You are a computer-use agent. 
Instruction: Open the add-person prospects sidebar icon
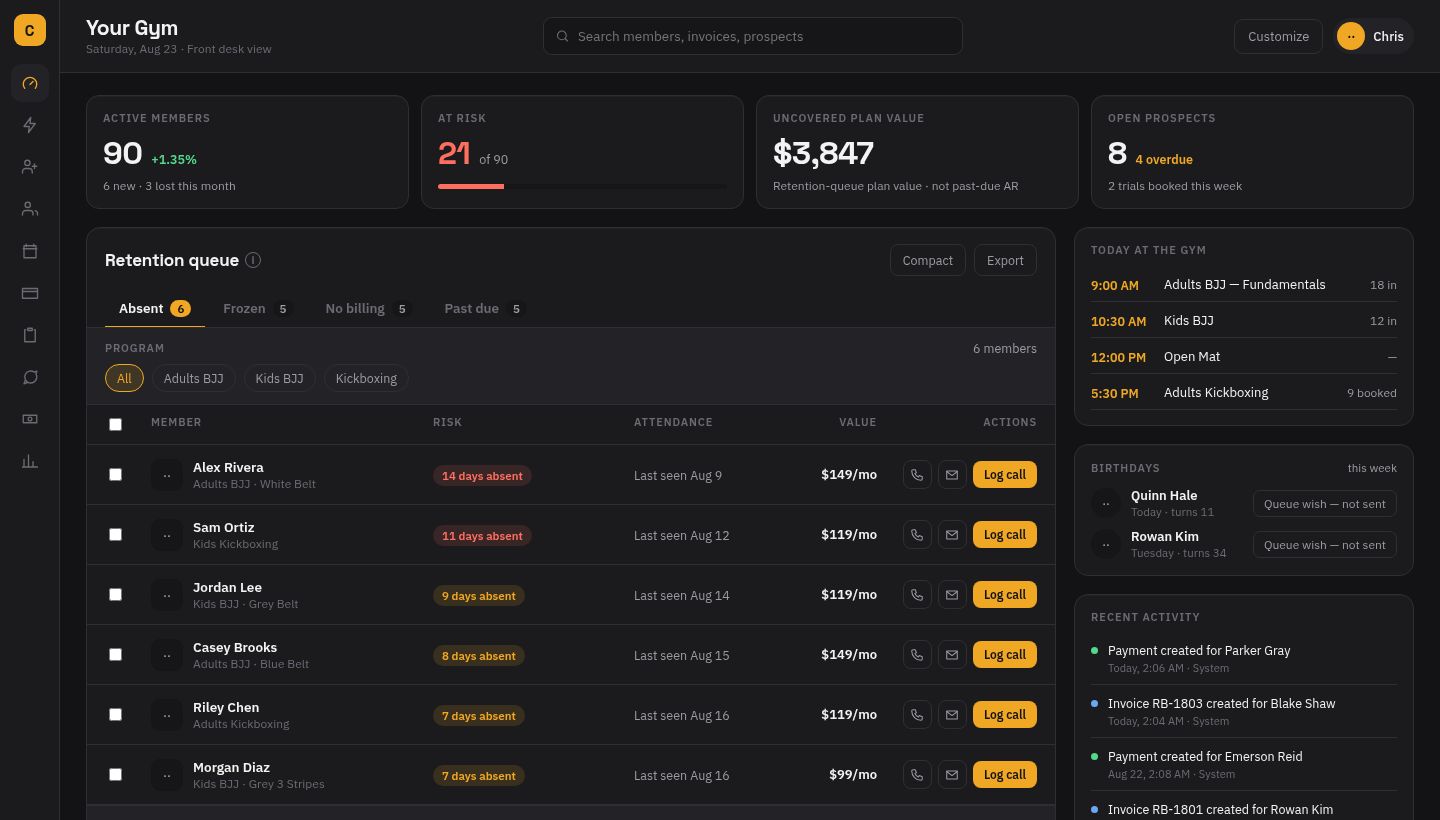(30, 167)
